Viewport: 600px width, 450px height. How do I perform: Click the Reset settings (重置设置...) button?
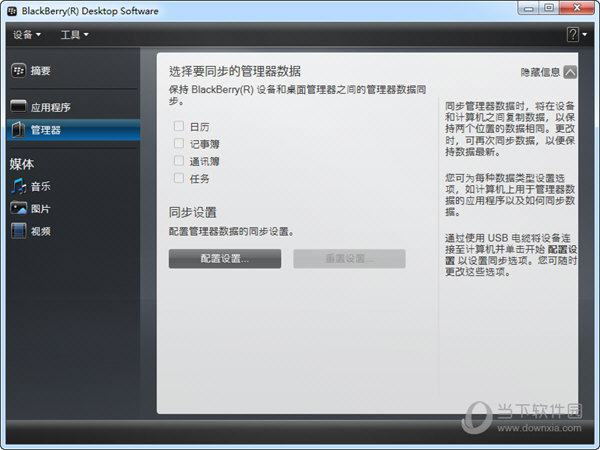coord(349,259)
